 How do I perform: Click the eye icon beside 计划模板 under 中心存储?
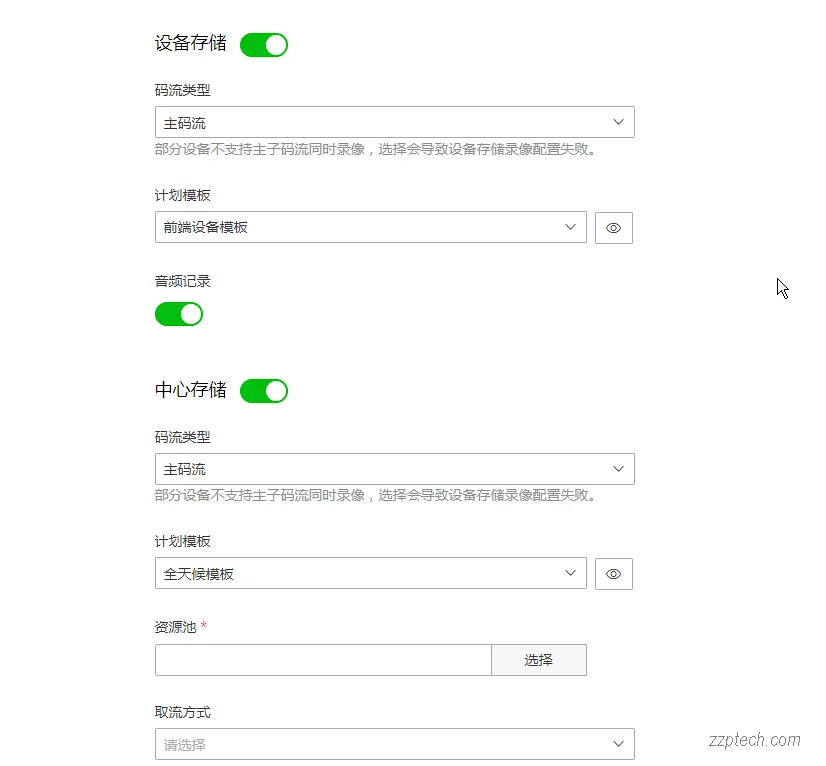click(x=613, y=573)
